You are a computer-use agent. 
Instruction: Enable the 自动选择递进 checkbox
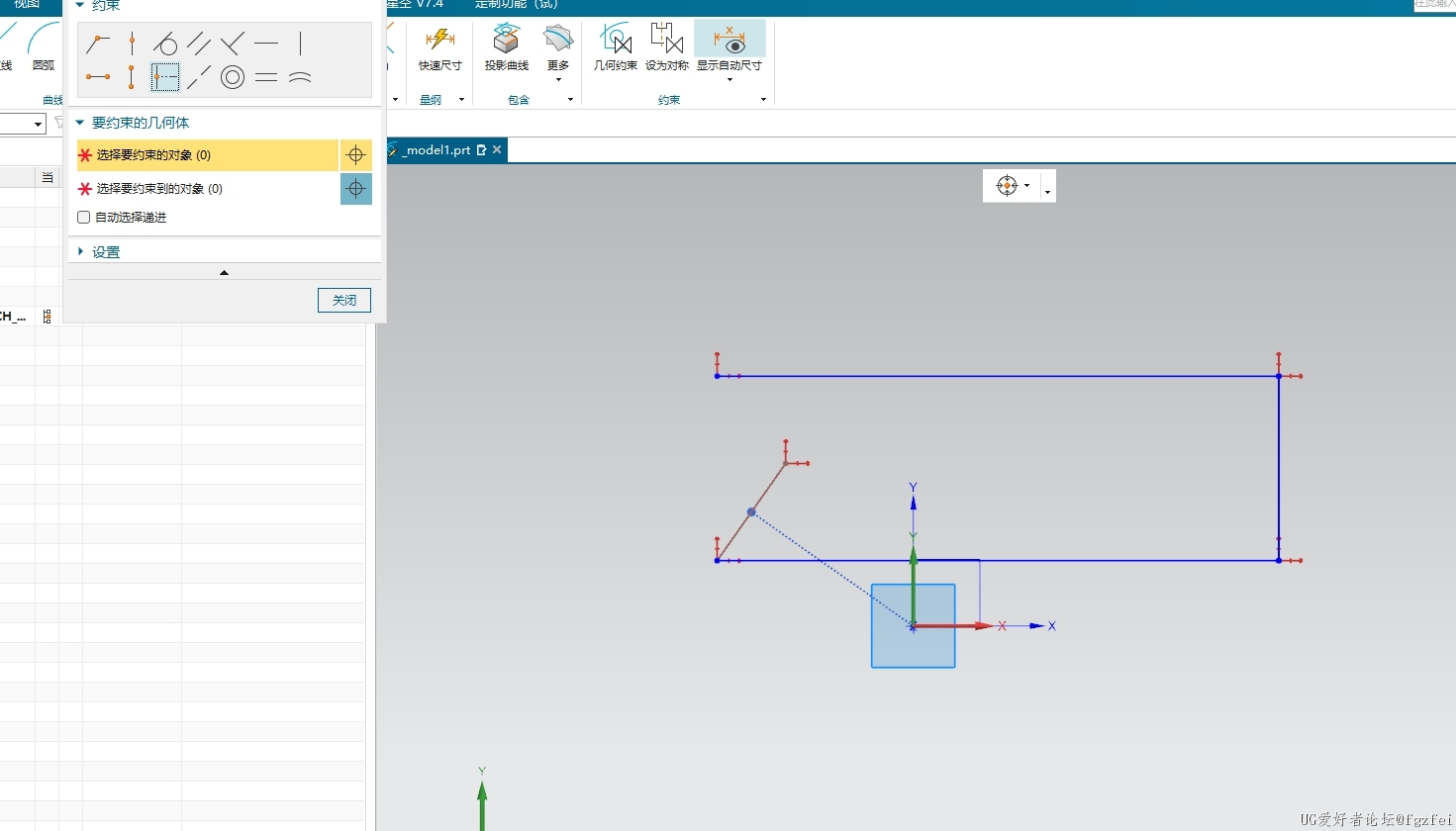pos(84,218)
